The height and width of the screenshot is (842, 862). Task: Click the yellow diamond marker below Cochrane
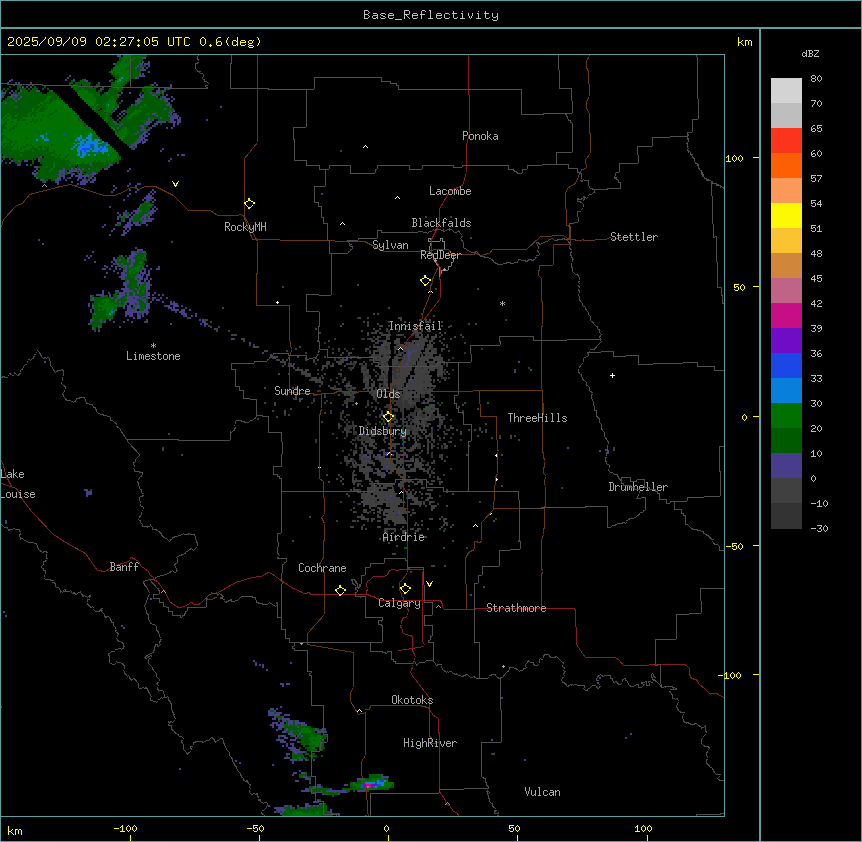[340, 590]
